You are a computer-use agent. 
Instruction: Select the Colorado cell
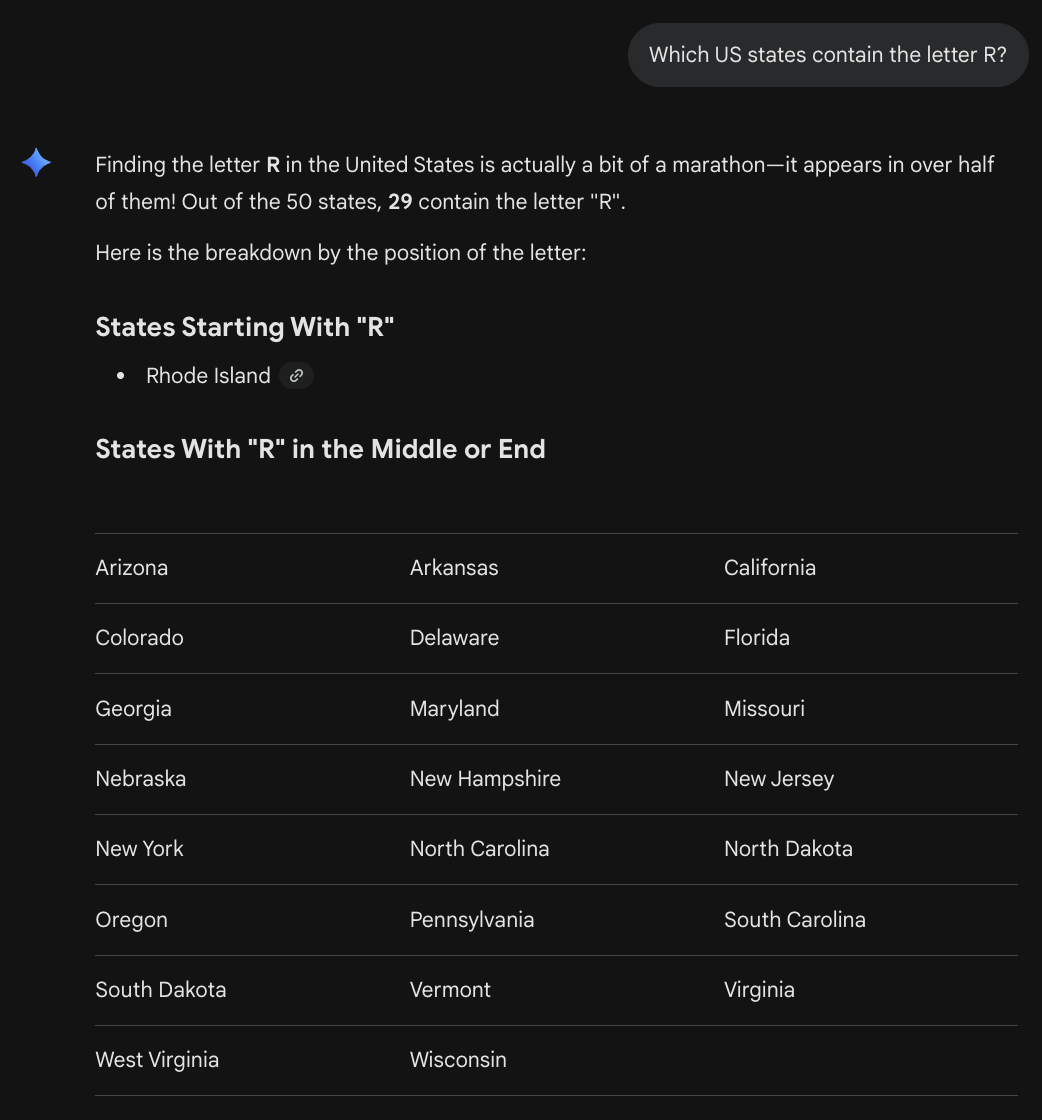[x=139, y=638]
